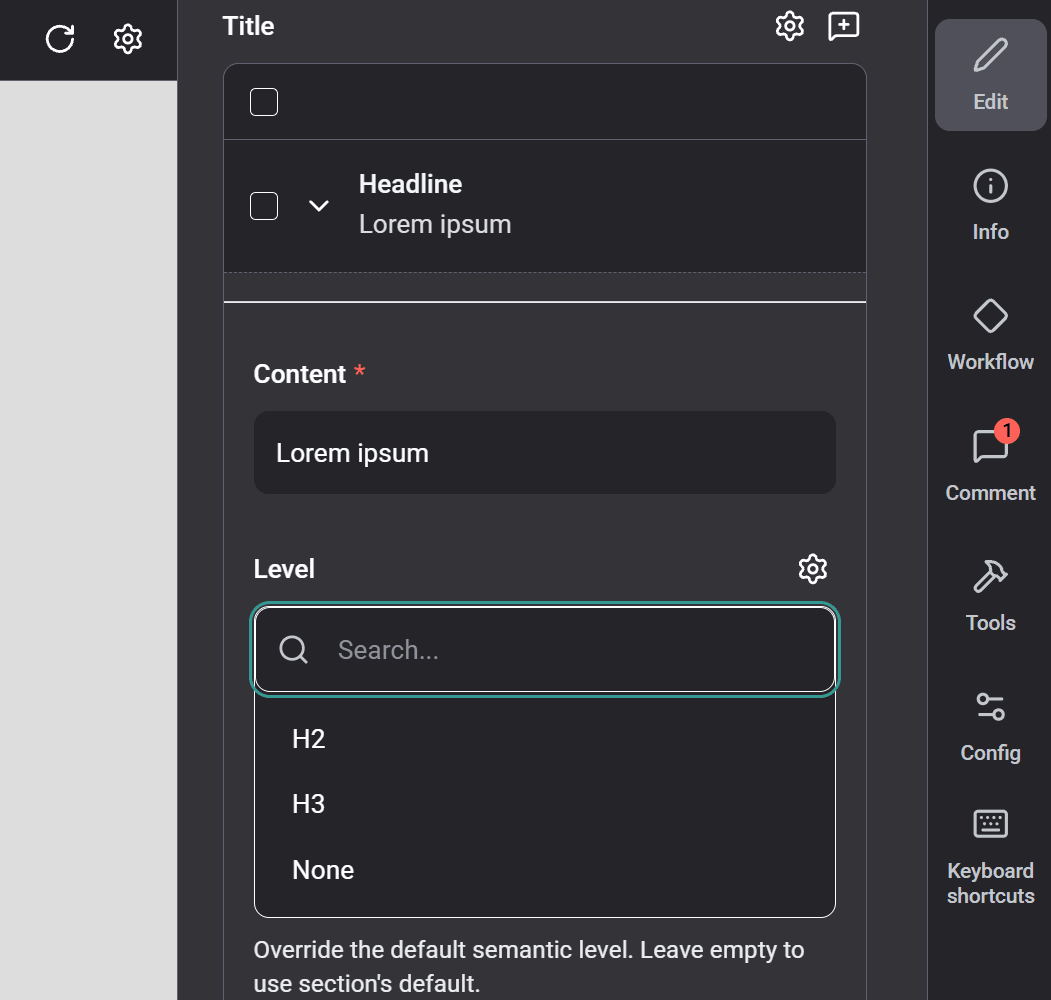Show Keyboard shortcuts panel

coord(990,857)
